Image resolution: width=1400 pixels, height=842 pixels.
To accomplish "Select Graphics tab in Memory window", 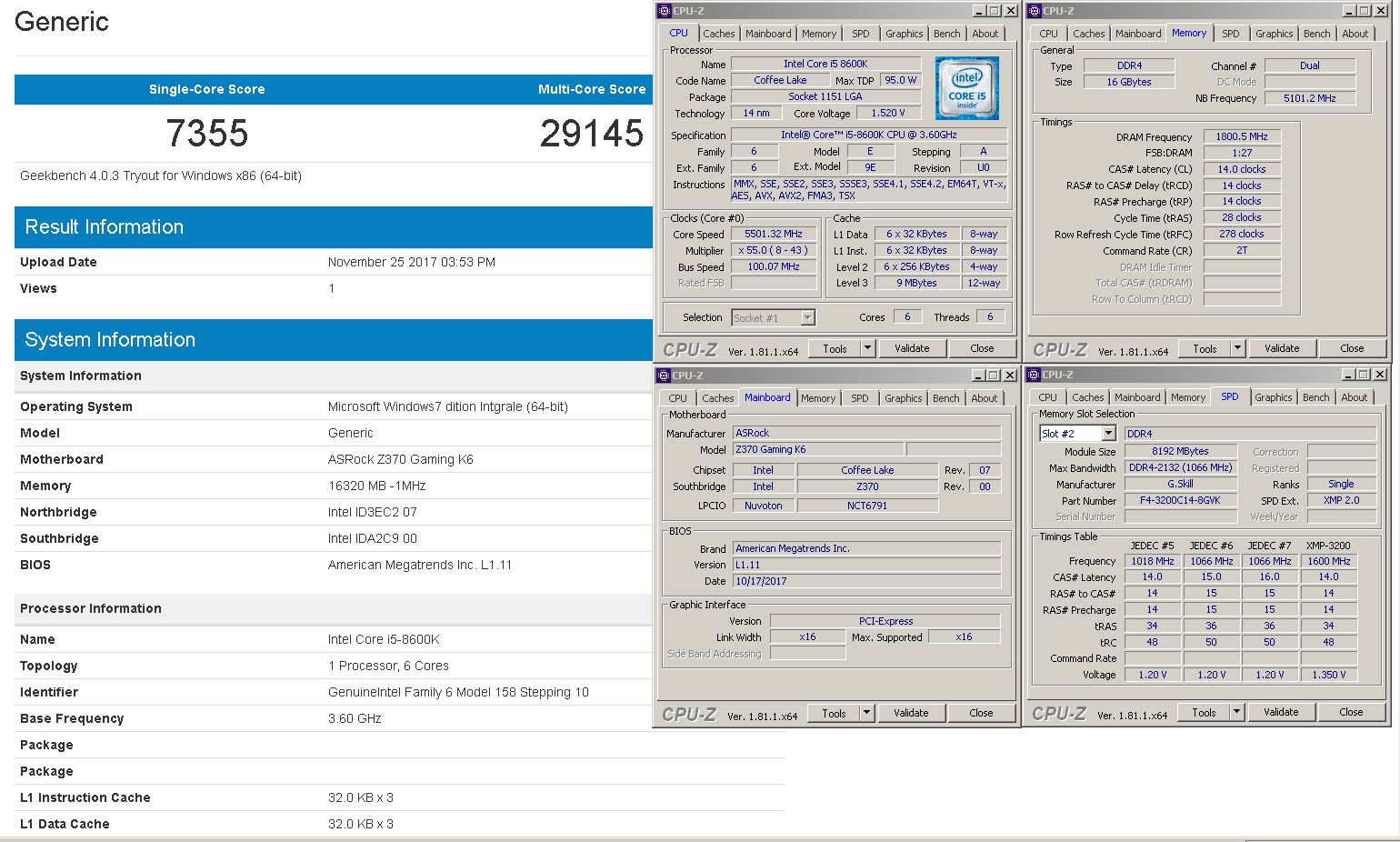I will [1274, 34].
